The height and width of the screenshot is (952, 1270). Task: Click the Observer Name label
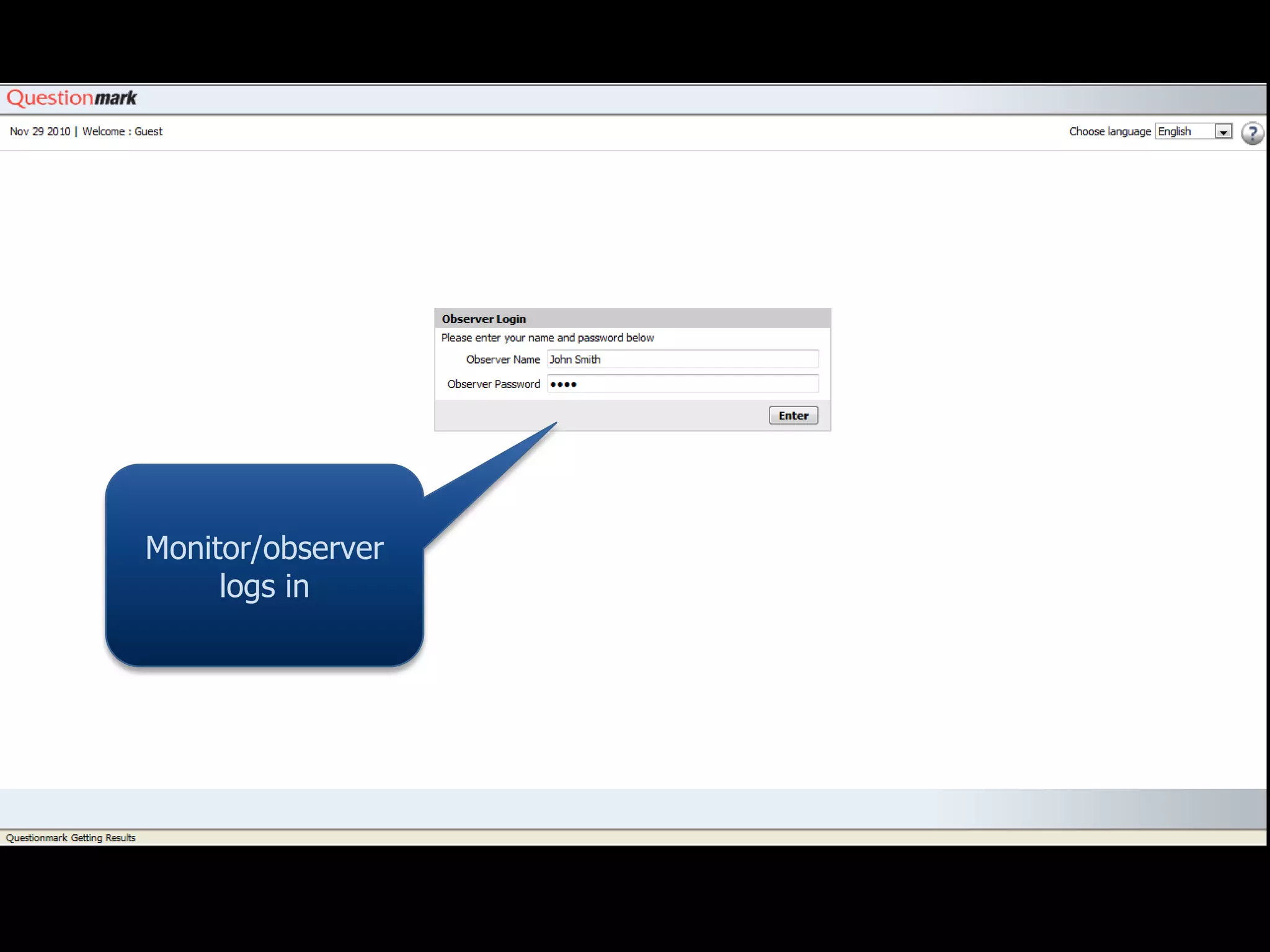(502, 359)
